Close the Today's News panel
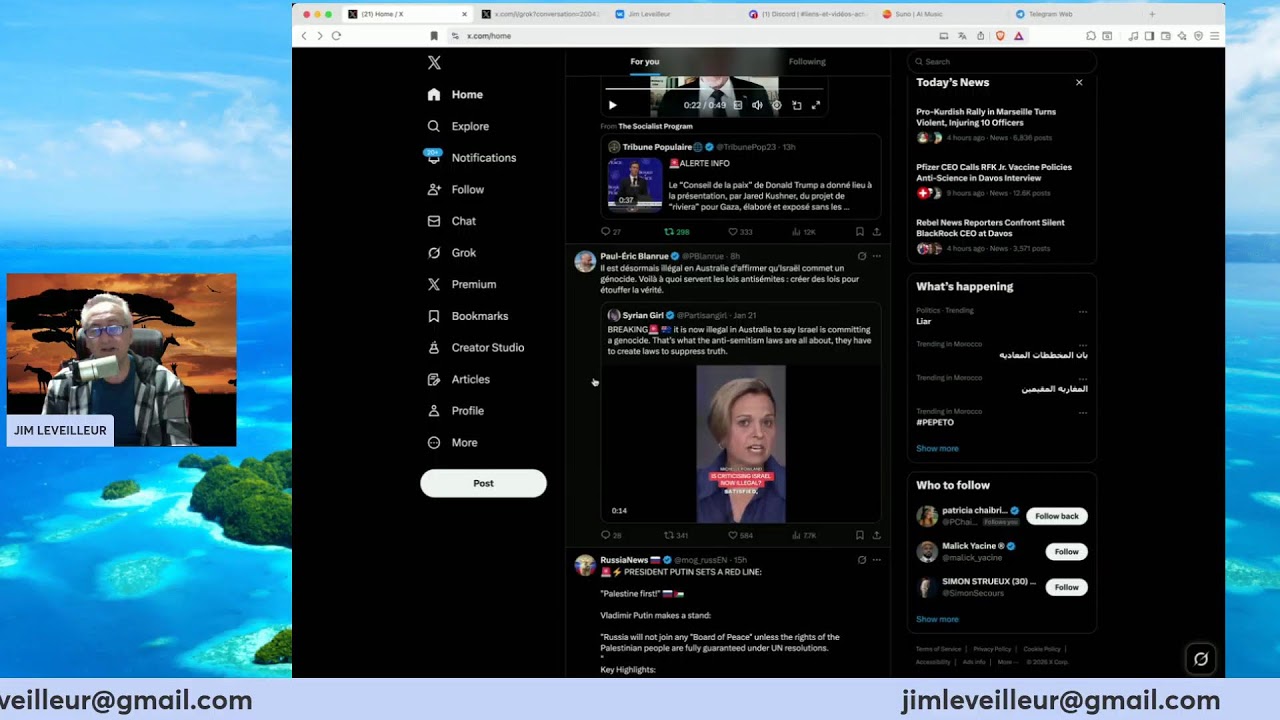The height and width of the screenshot is (720, 1280). pyautogui.click(x=1079, y=83)
